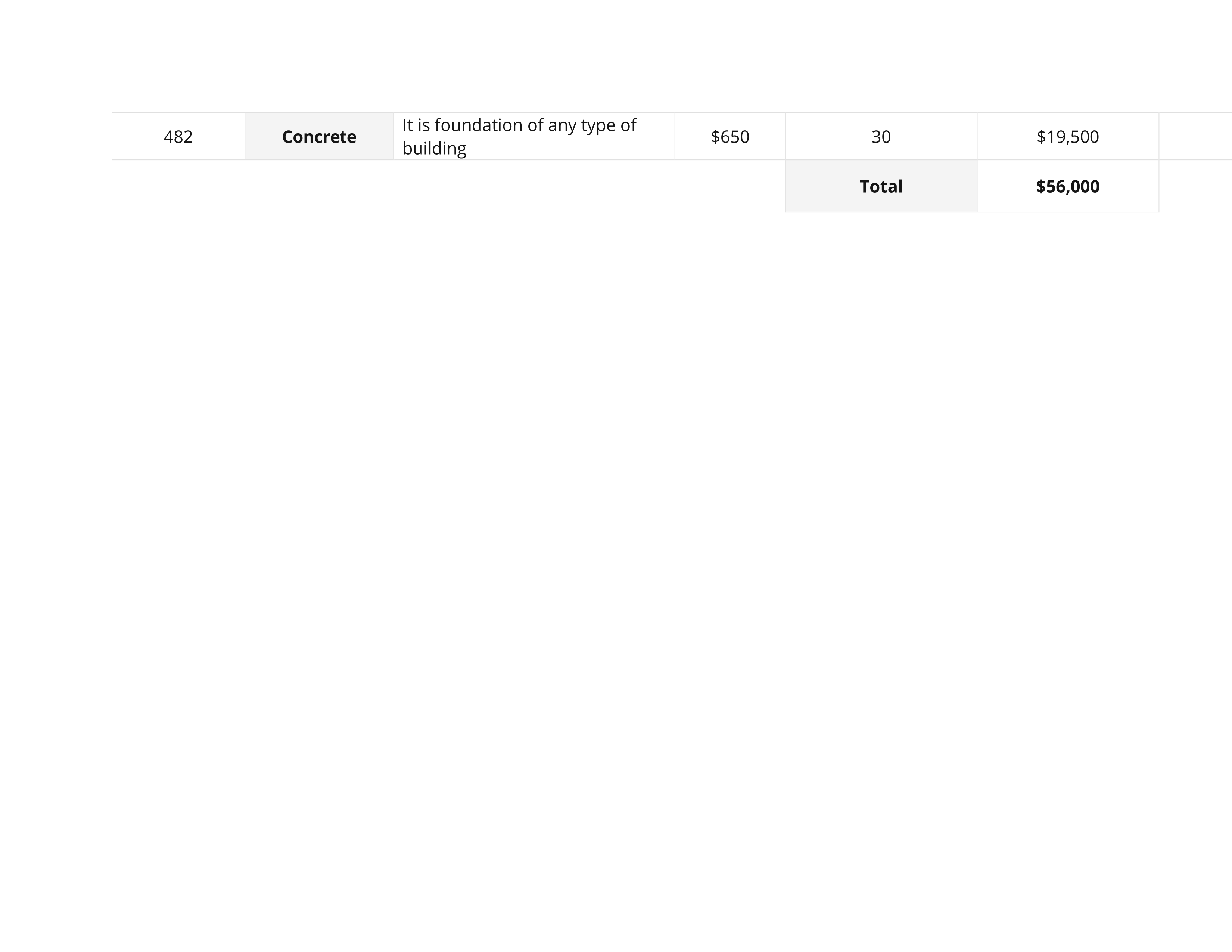1232x952 pixels.
Task: Select the Total label cell
Action: click(x=881, y=186)
